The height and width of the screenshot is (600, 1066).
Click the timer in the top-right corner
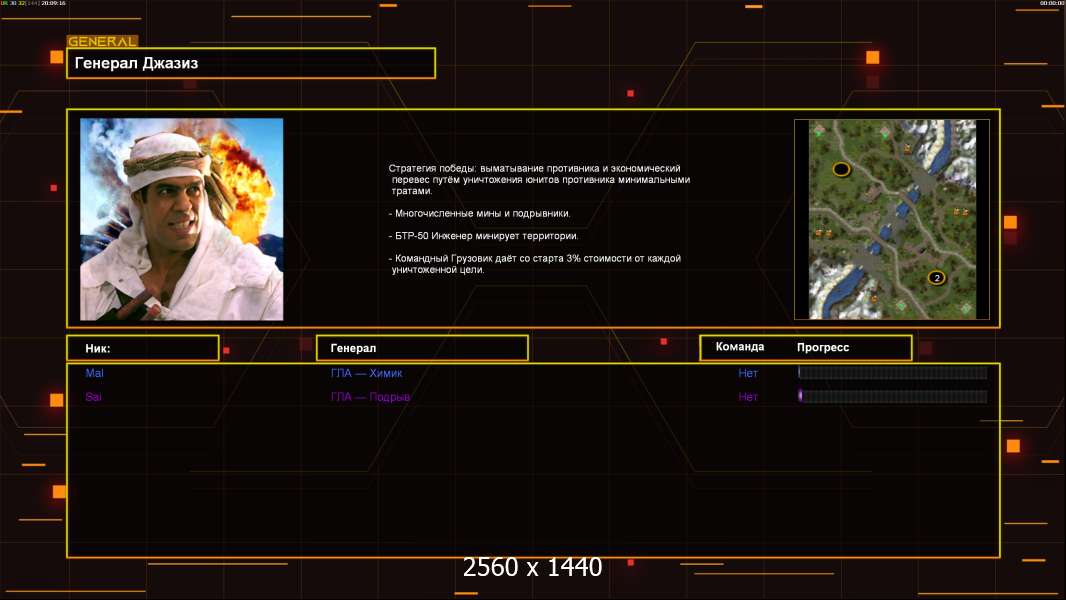(1051, 4)
